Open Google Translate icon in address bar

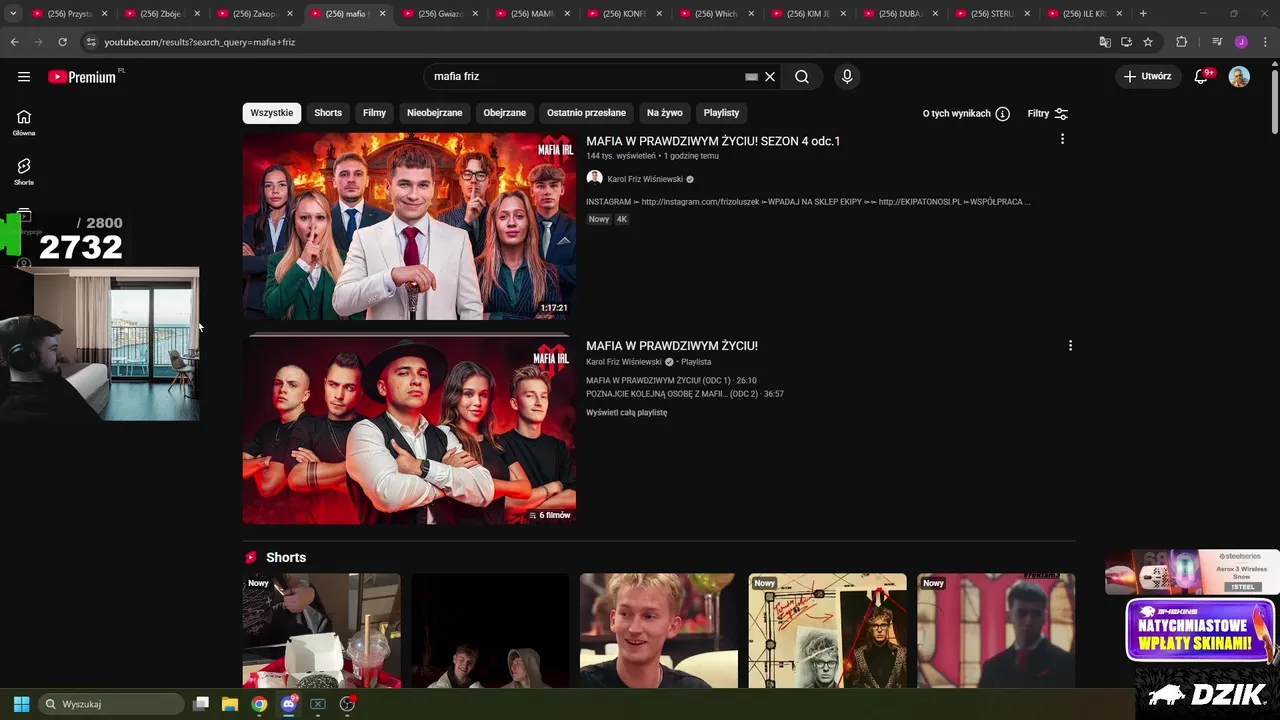click(x=1105, y=42)
